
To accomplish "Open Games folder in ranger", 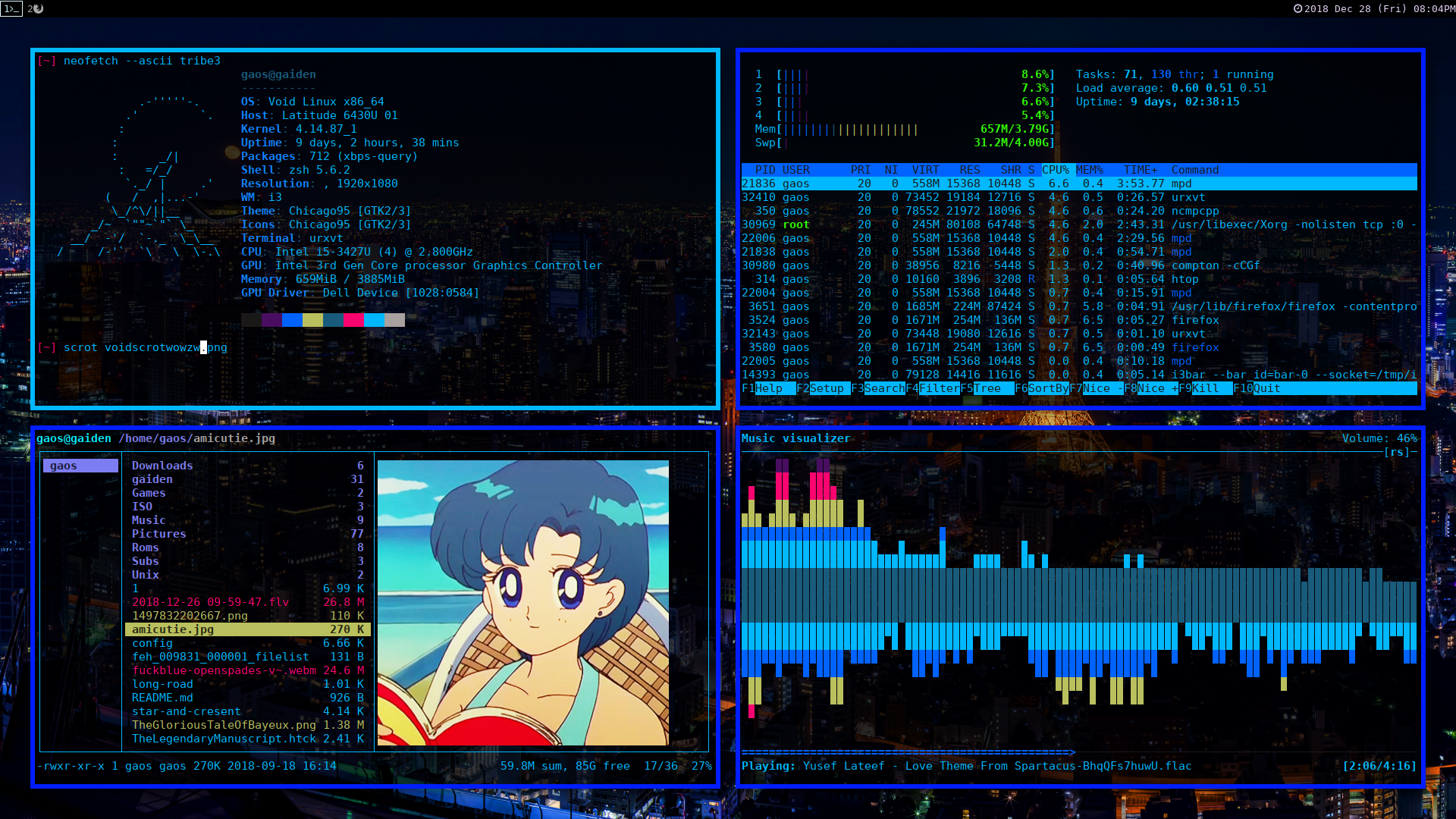I will pyautogui.click(x=247, y=493).
